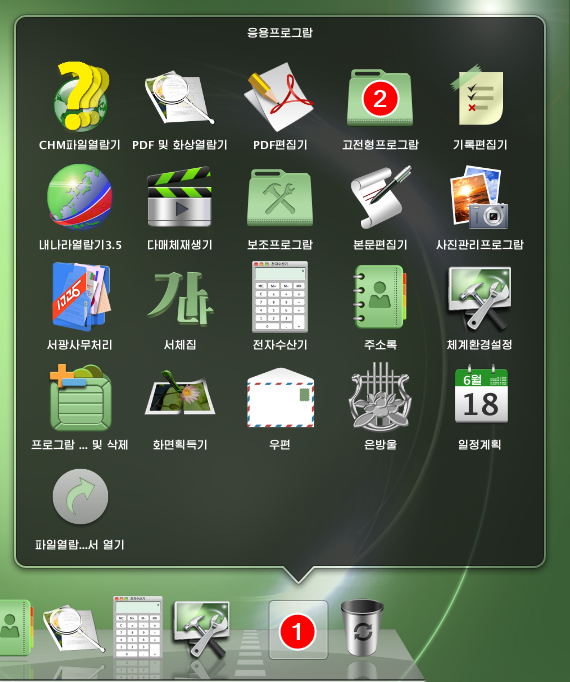Open the 보조프로그램 utilities folder
The image size is (570, 682).
point(280,198)
